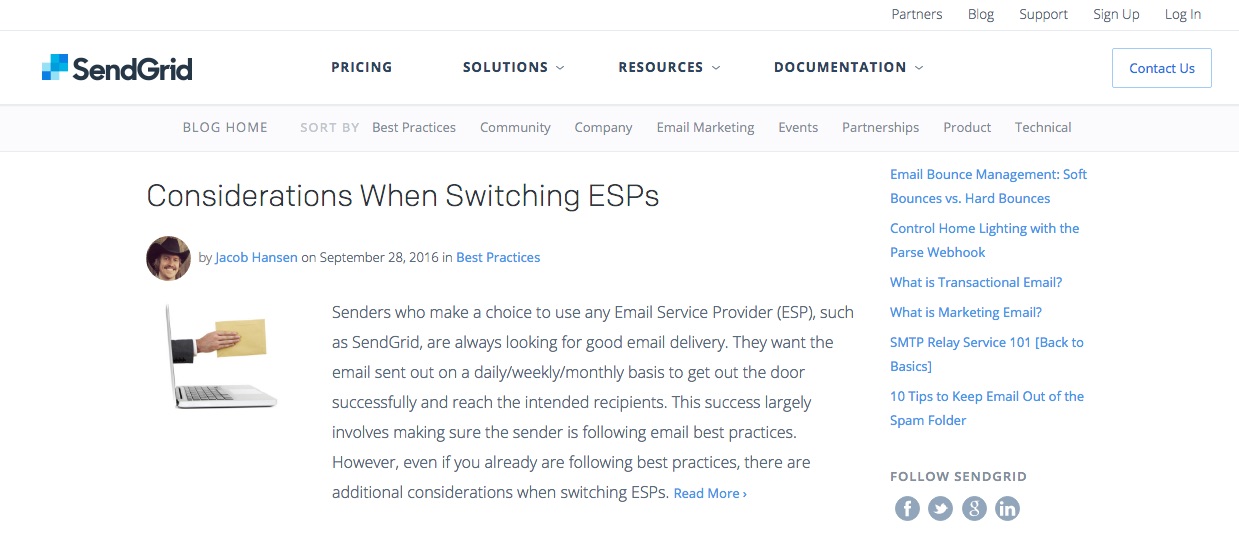Filter blog by Email Marketing category
1239x556 pixels.
pos(705,128)
